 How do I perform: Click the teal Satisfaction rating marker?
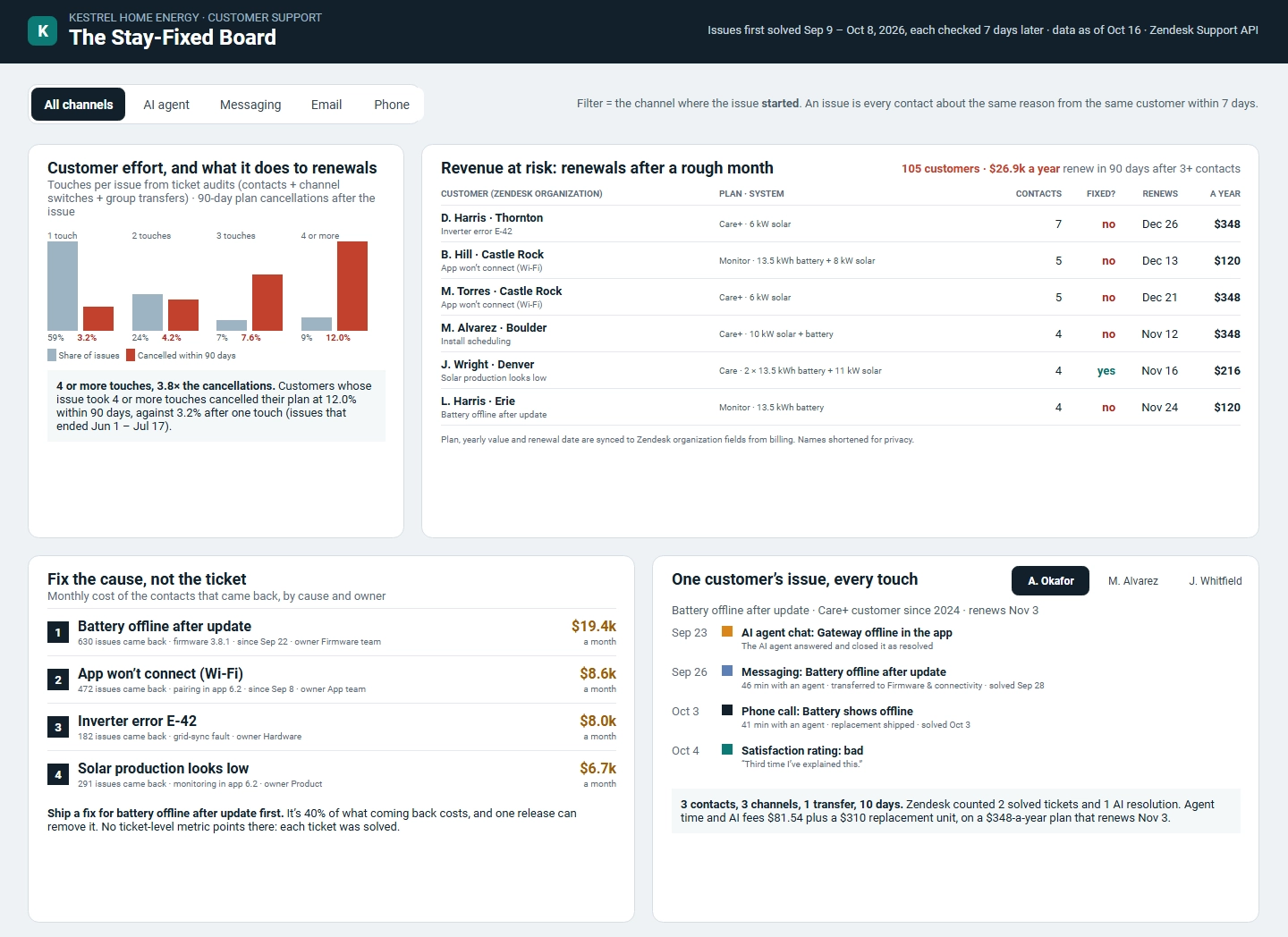pyautogui.click(x=727, y=750)
